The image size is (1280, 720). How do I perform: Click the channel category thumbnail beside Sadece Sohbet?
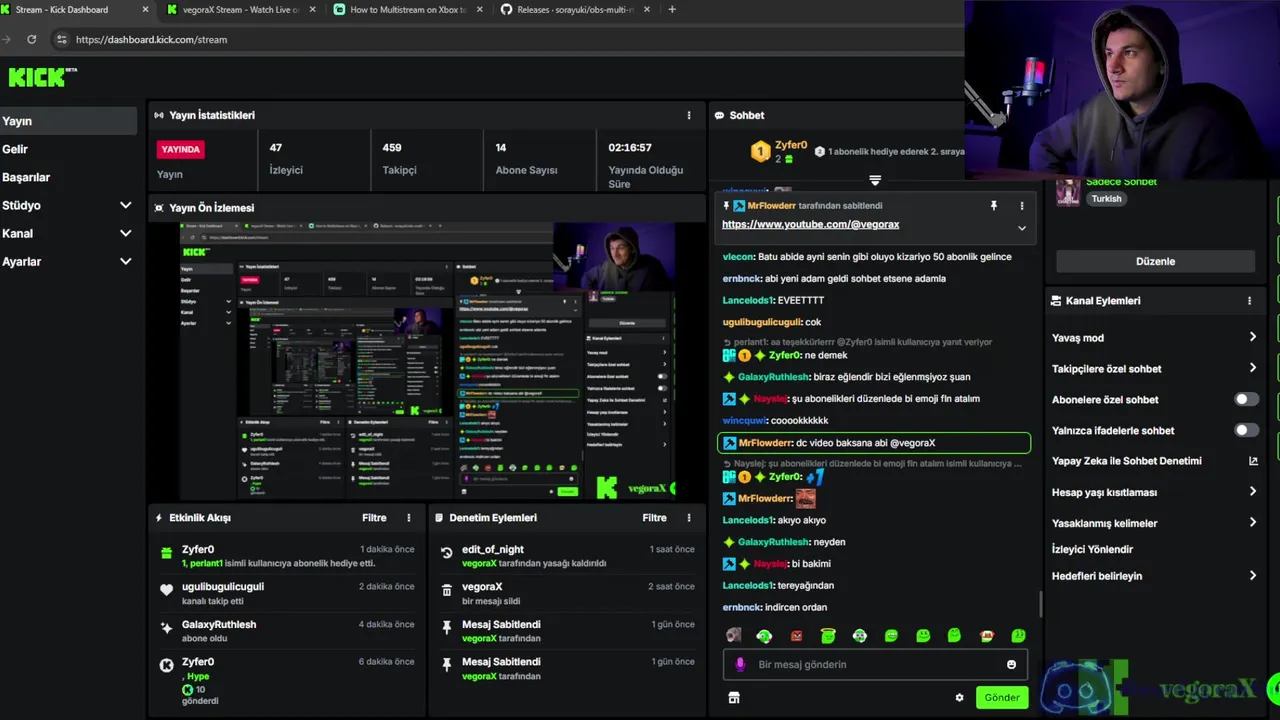tap(1068, 190)
